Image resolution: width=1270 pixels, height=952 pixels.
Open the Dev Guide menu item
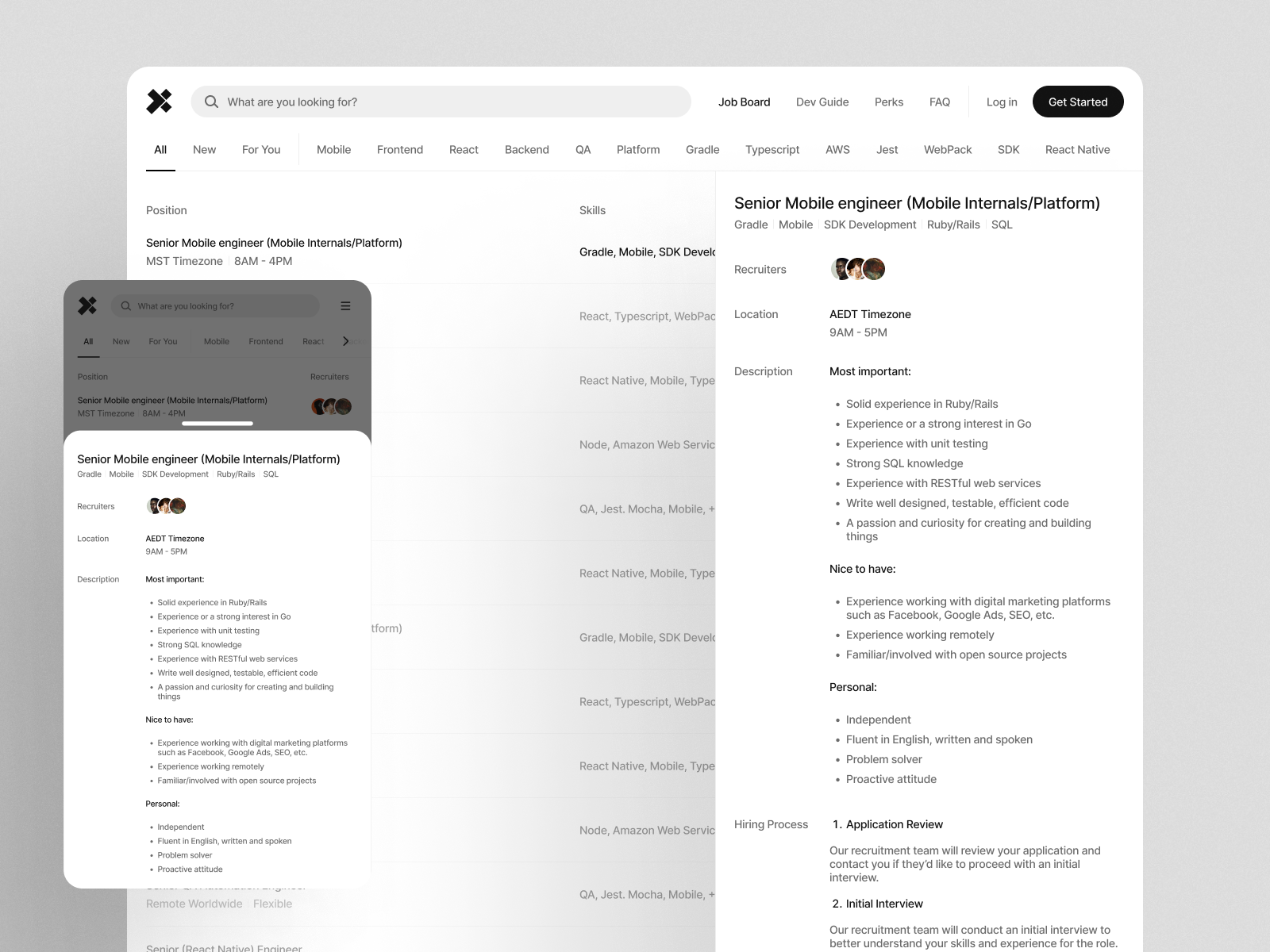(x=822, y=102)
